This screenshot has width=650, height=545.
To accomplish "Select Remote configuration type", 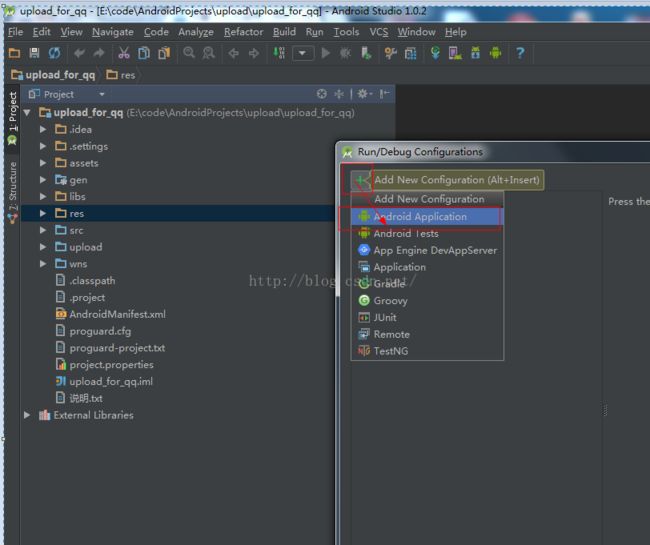I will (x=427, y=334).
